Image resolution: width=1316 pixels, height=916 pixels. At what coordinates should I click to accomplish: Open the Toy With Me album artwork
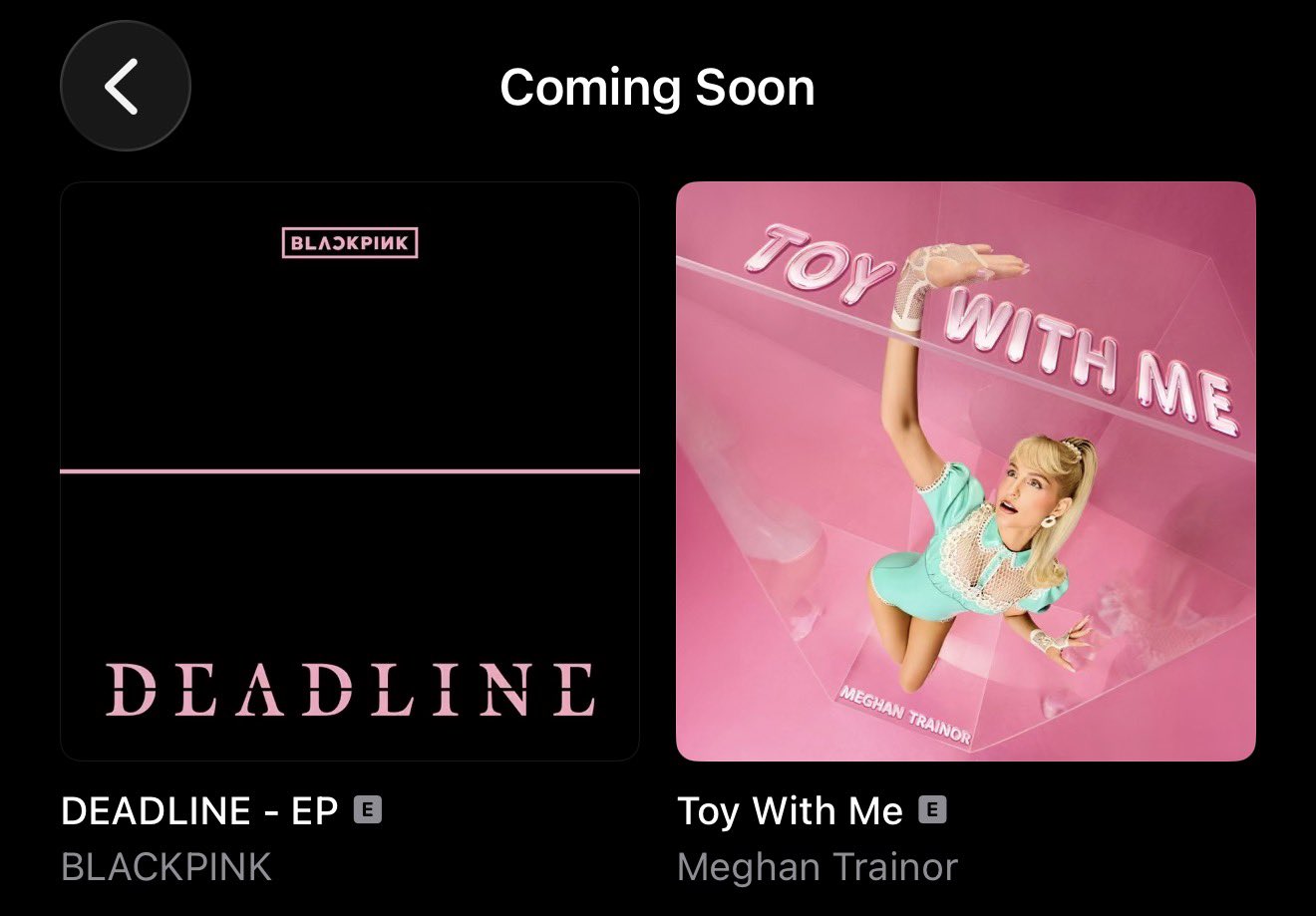coord(966,471)
